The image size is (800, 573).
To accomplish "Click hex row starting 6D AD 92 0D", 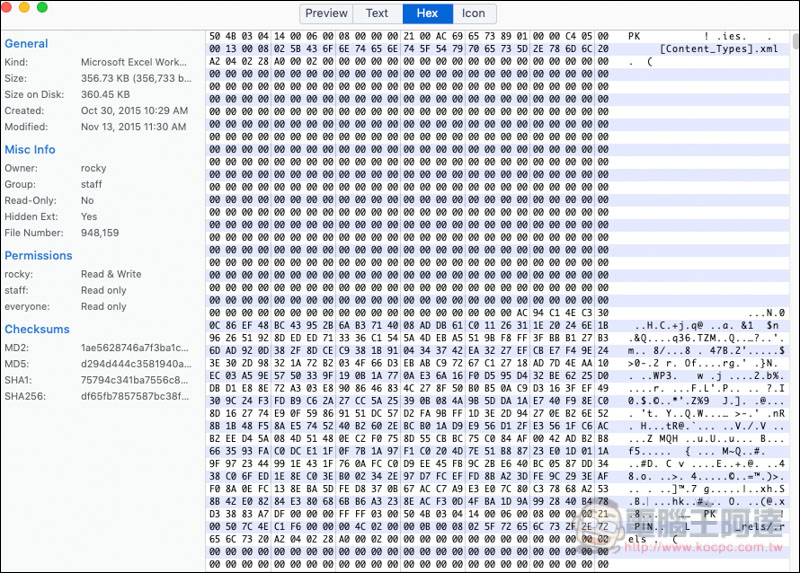I will tap(409, 351).
